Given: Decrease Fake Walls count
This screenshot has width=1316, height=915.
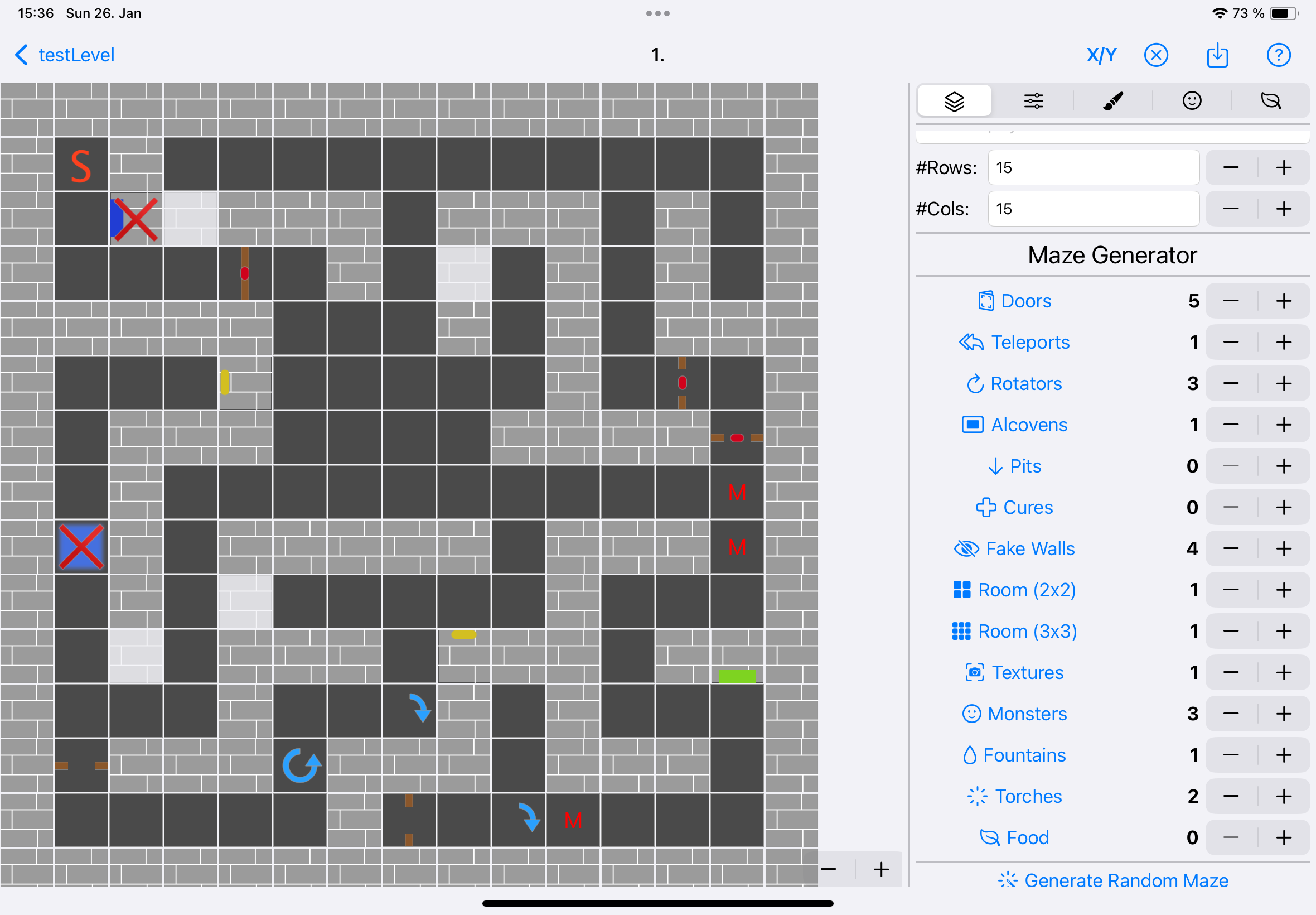Looking at the screenshot, I should [1231, 548].
